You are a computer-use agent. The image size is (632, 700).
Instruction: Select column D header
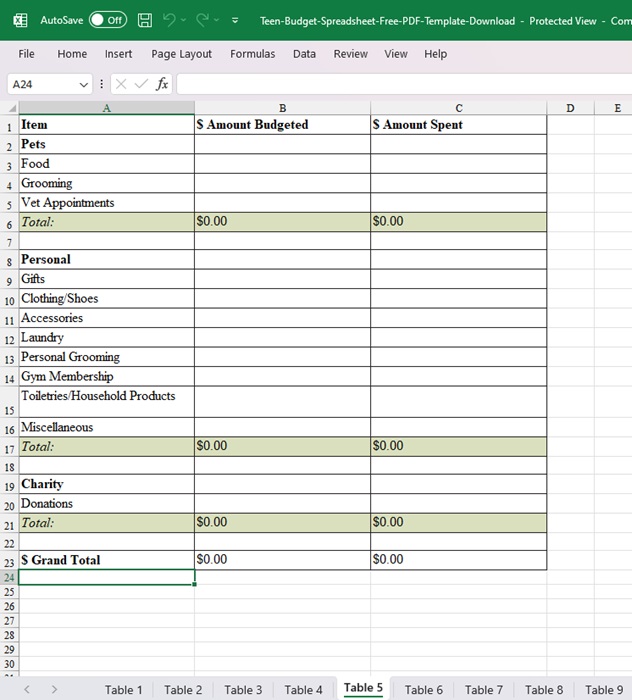[x=570, y=108]
